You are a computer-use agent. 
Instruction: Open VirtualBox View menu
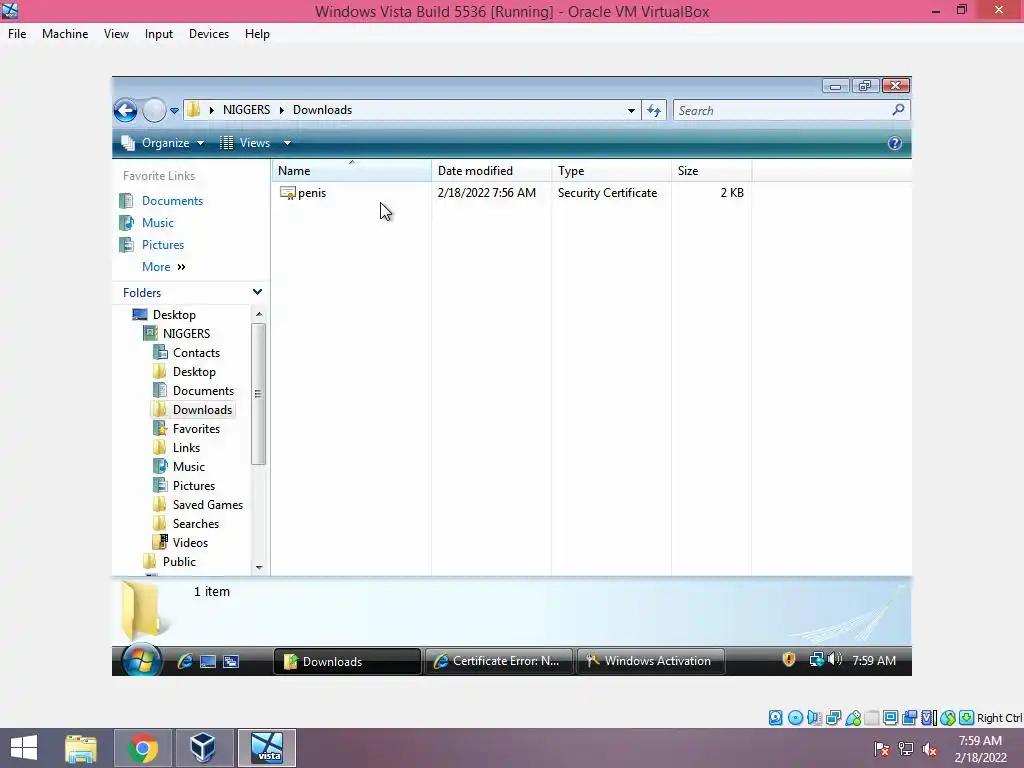point(116,34)
